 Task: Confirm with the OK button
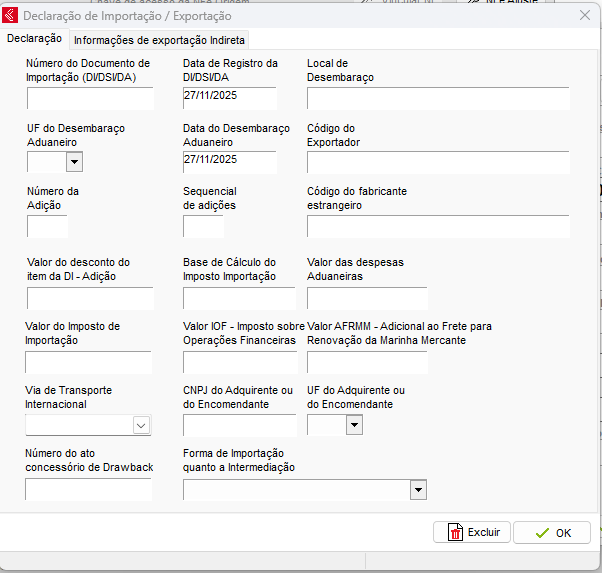coord(552,532)
